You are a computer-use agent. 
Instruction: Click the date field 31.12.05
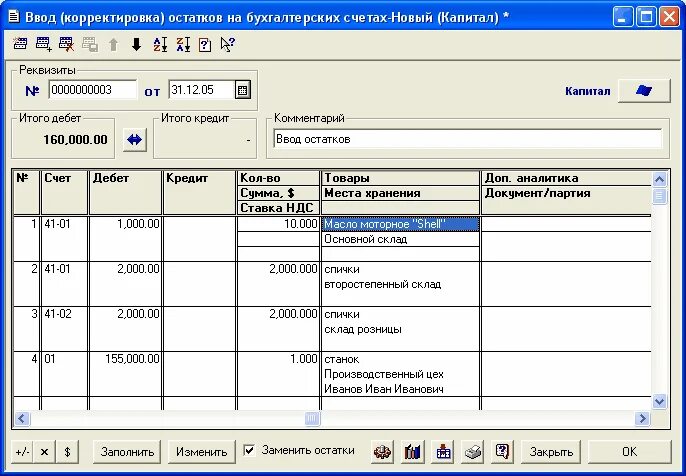pos(202,90)
